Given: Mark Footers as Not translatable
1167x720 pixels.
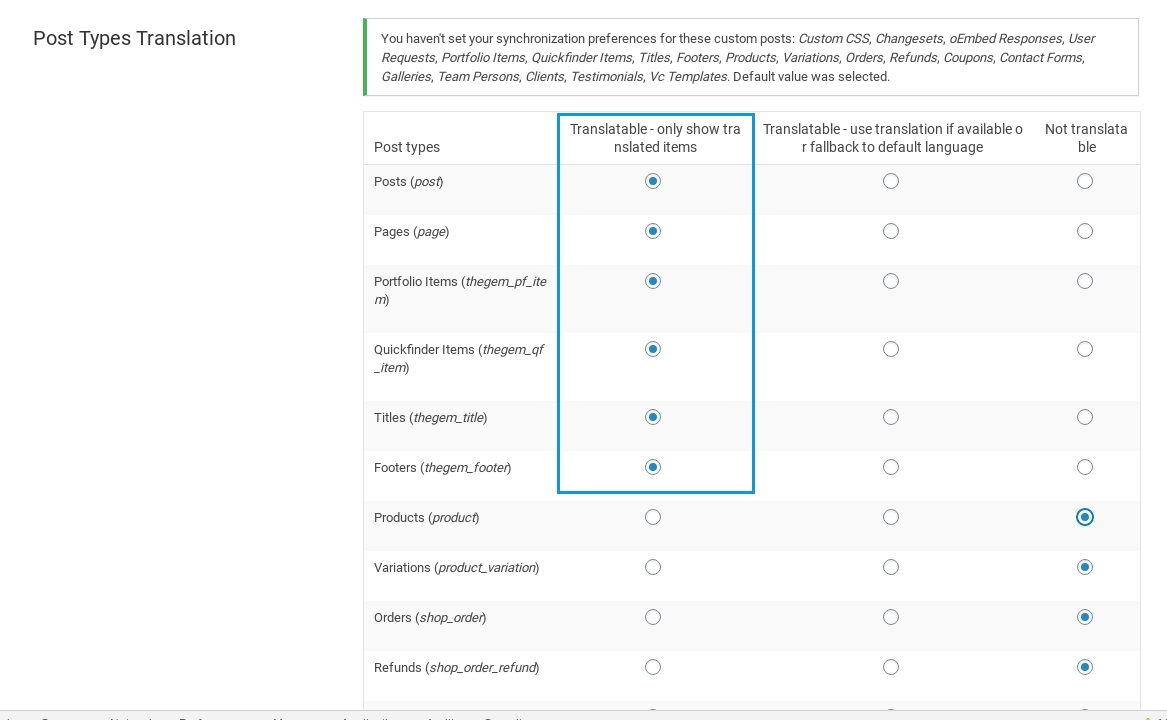Looking at the screenshot, I should [1085, 467].
